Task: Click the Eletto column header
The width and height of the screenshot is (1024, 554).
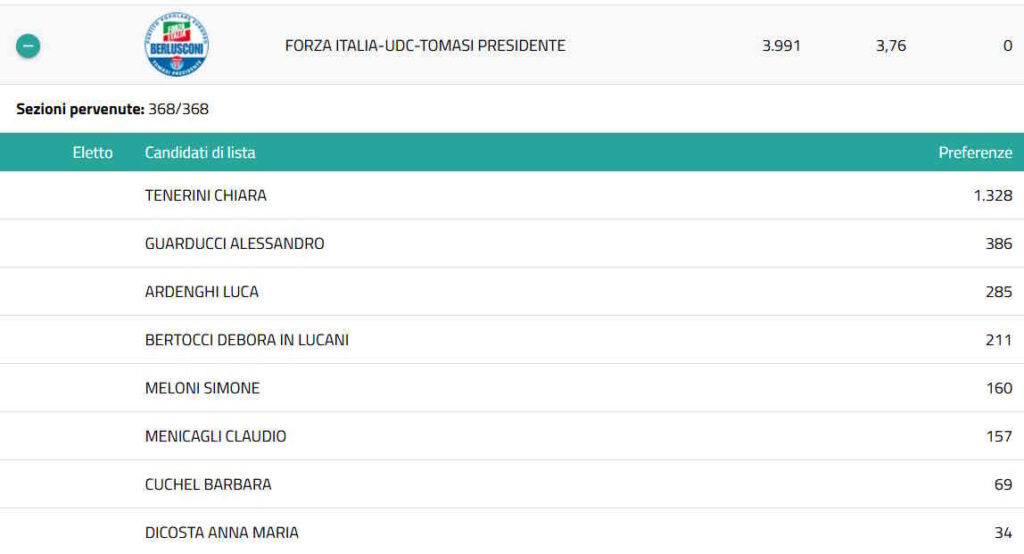Action: [x=93, y=153]
